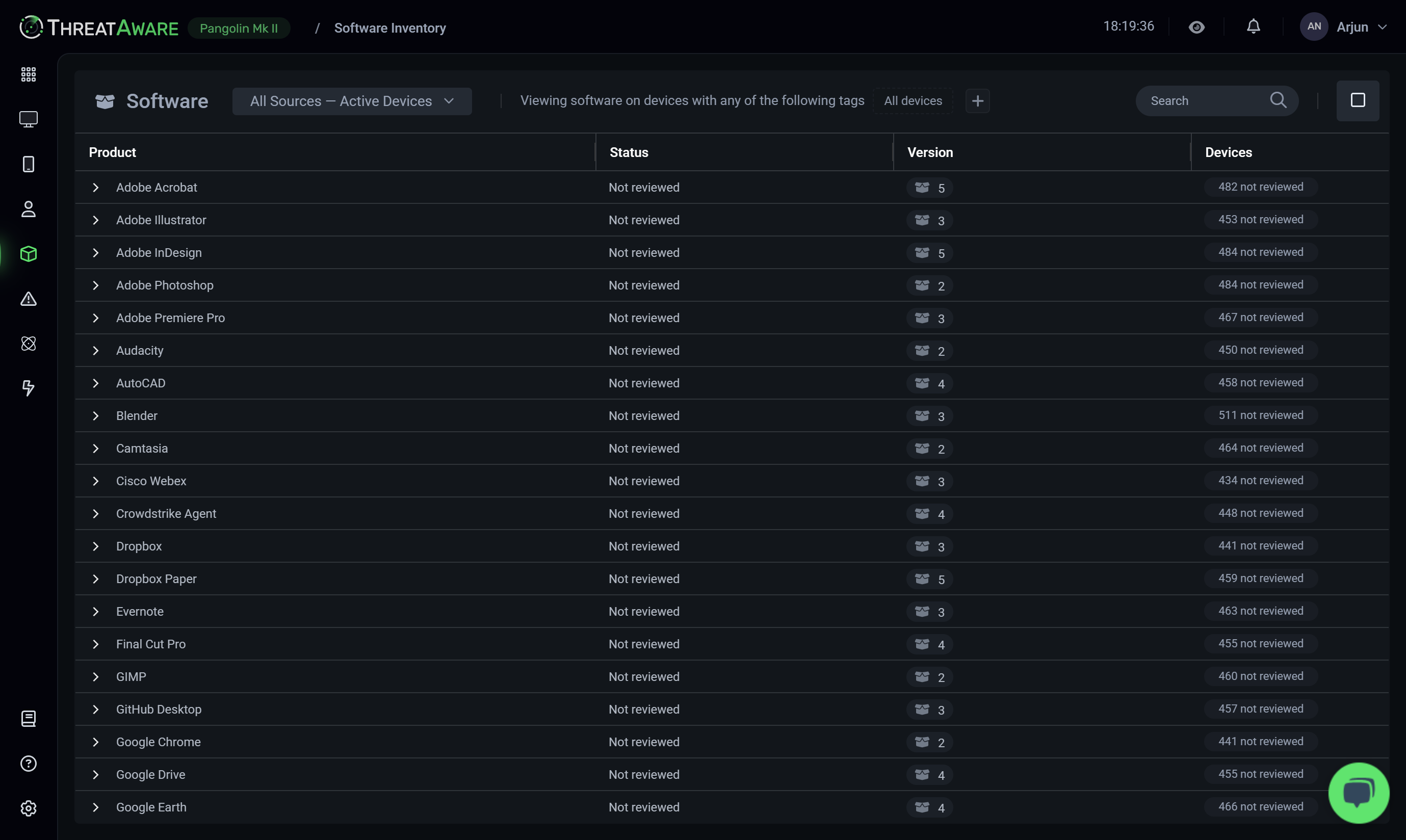Toggle the eye visibility icon in top bar

point(1196,26)
